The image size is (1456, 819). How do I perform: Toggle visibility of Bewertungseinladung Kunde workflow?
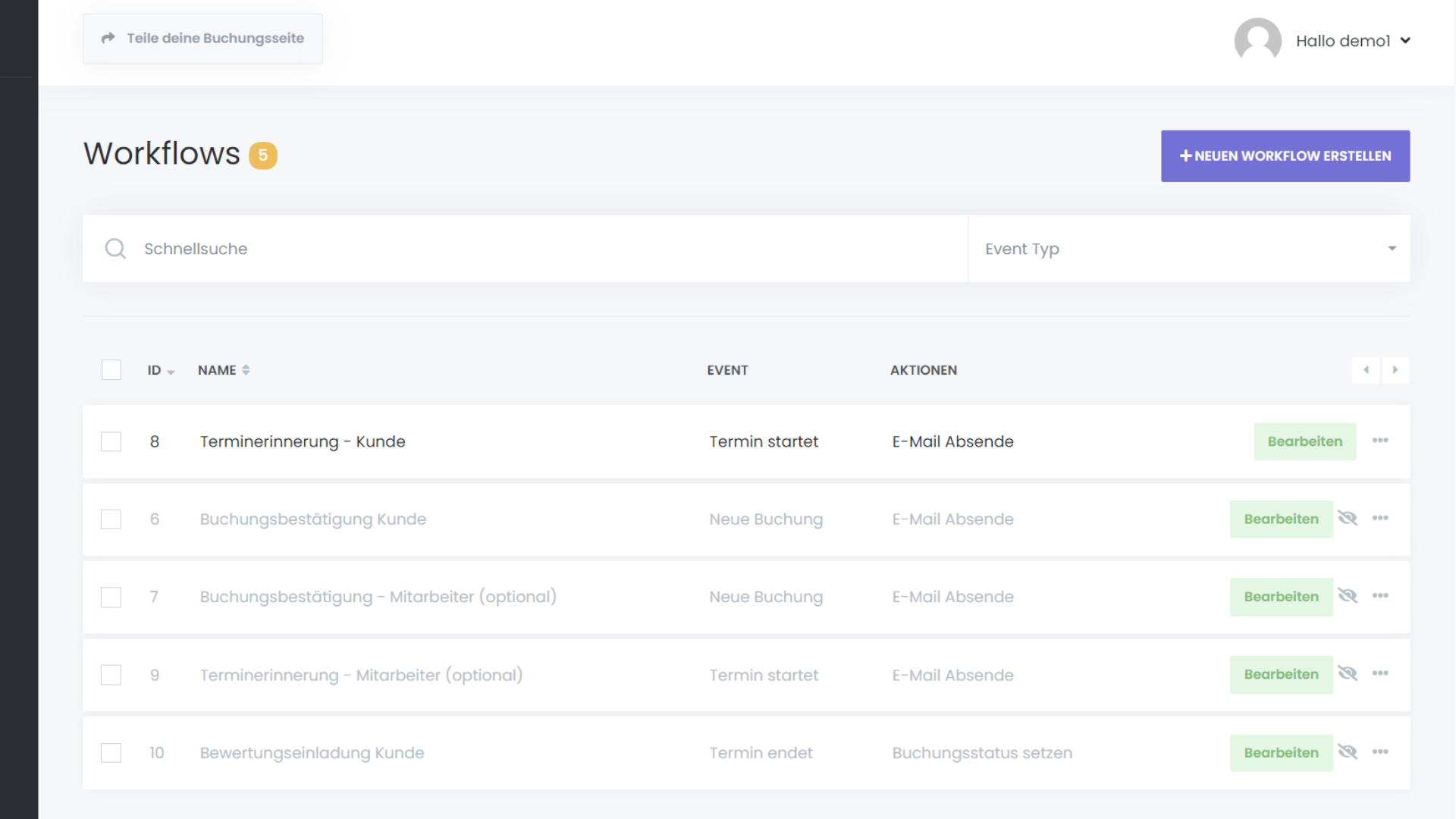click(x=1347, y=752)
